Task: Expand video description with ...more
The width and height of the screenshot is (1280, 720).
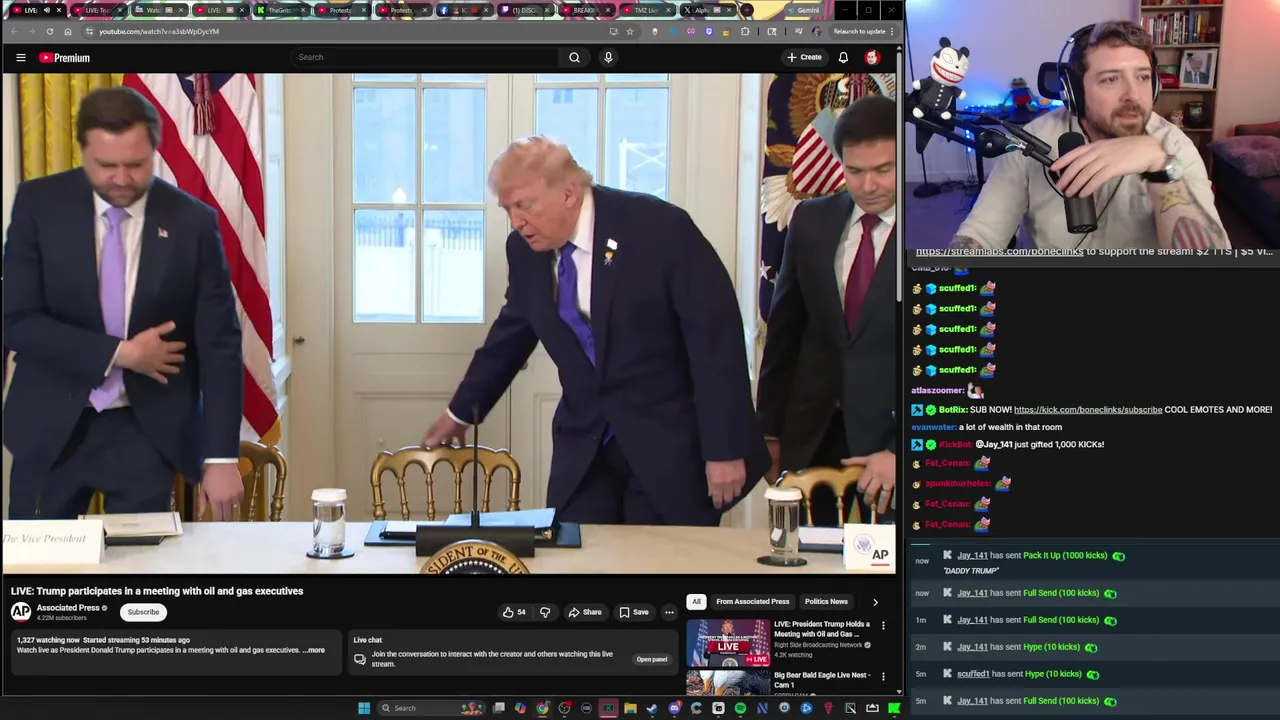Action: tap(314, 650)
